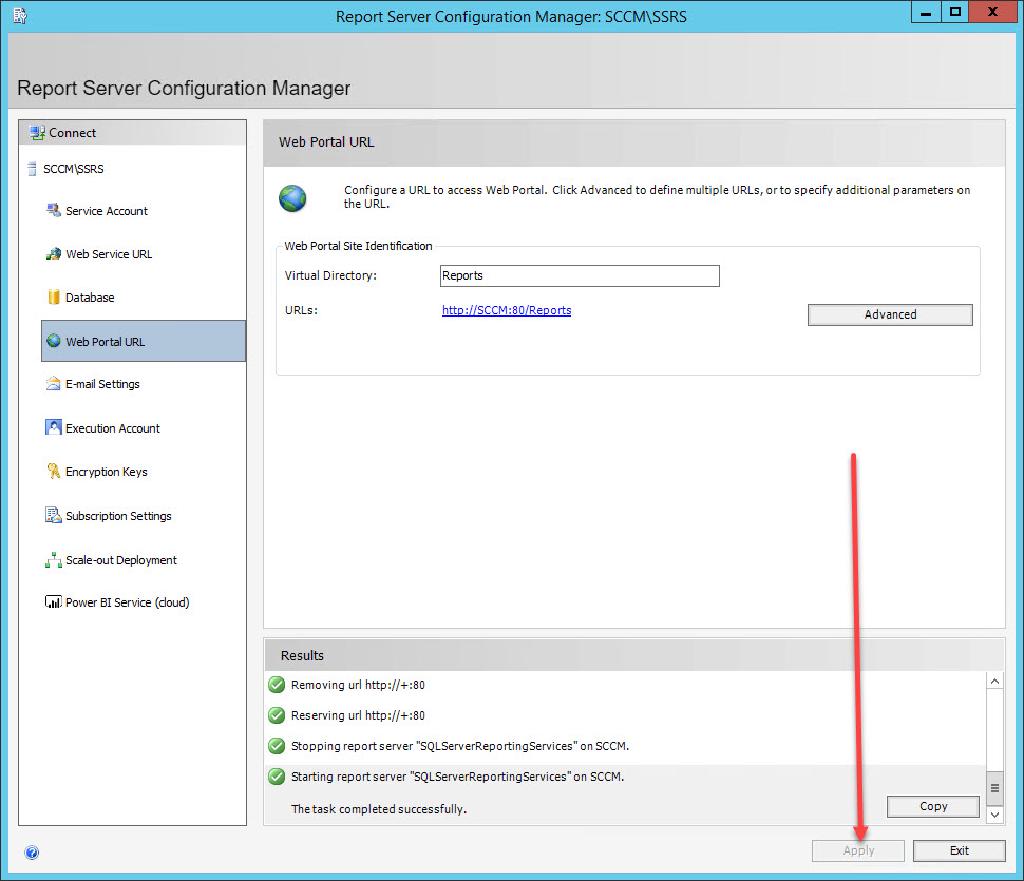
Task: Click the Web Portal URL globe icon in sidebar
Action: point(54,341)
